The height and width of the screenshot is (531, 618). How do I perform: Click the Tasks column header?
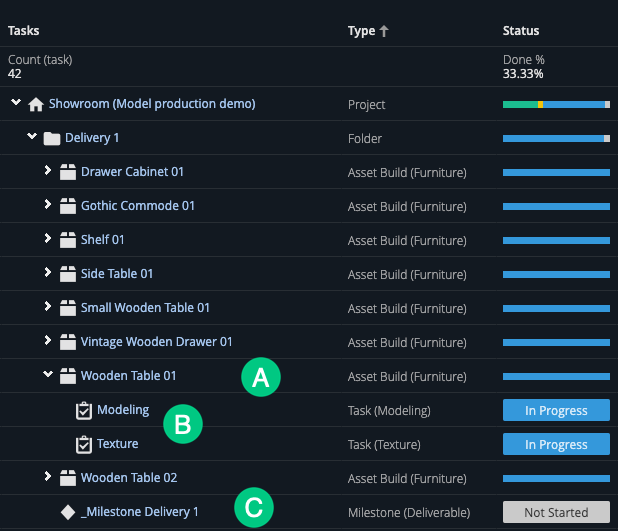point(24,31)
